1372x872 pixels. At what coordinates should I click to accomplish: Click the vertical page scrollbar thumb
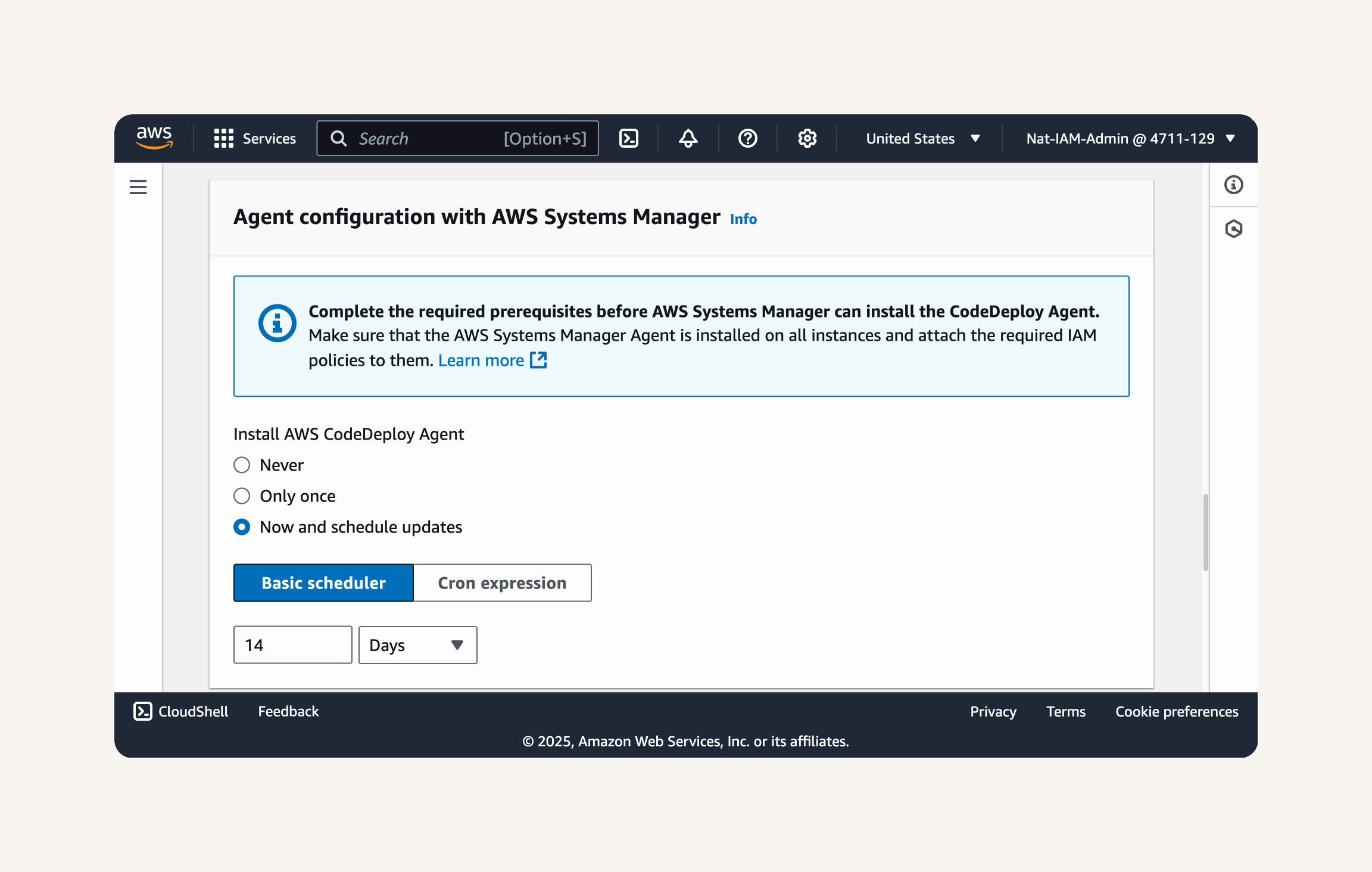[x=1206, y=532]
